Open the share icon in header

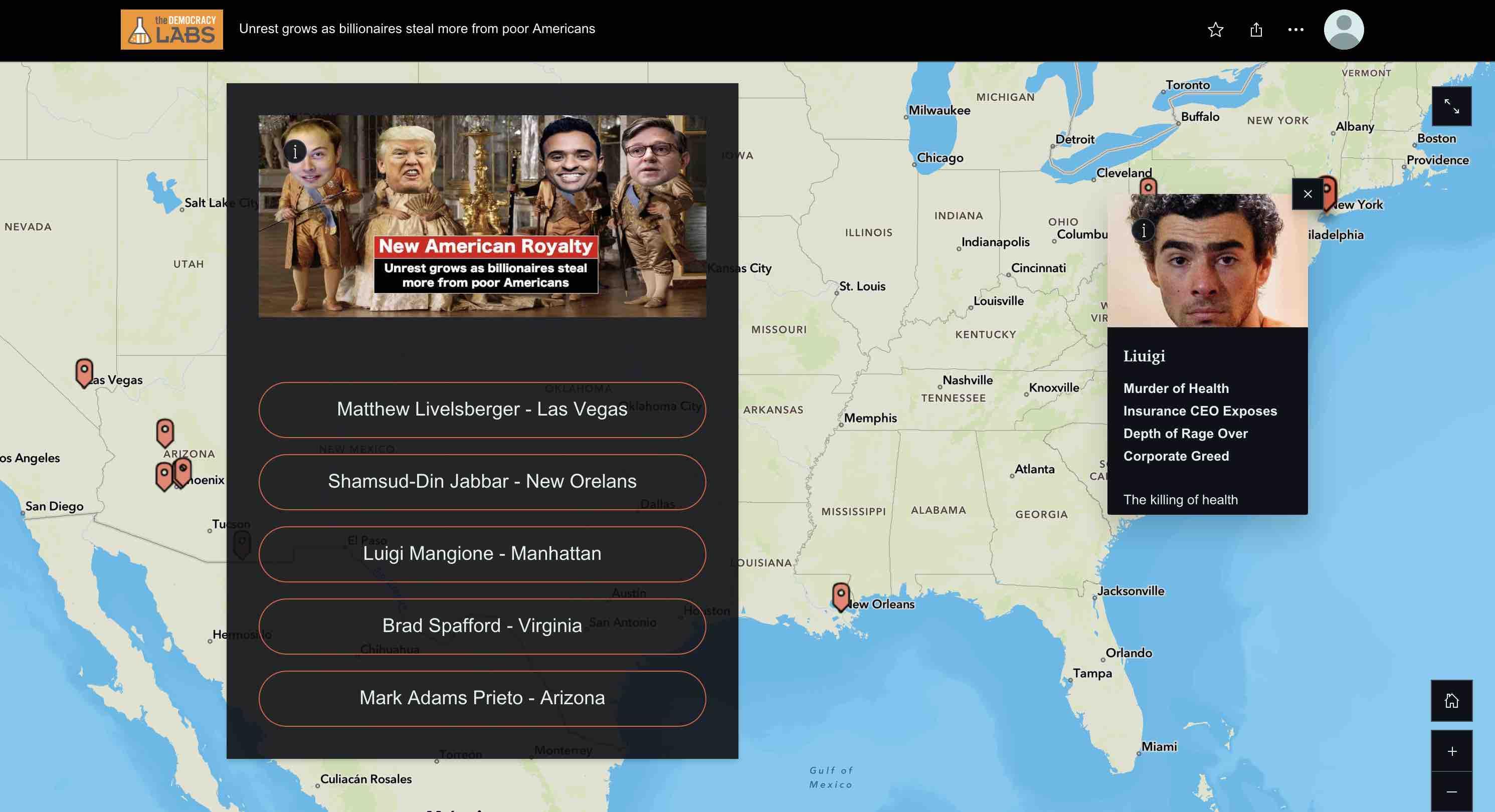tap(1256, 30)
